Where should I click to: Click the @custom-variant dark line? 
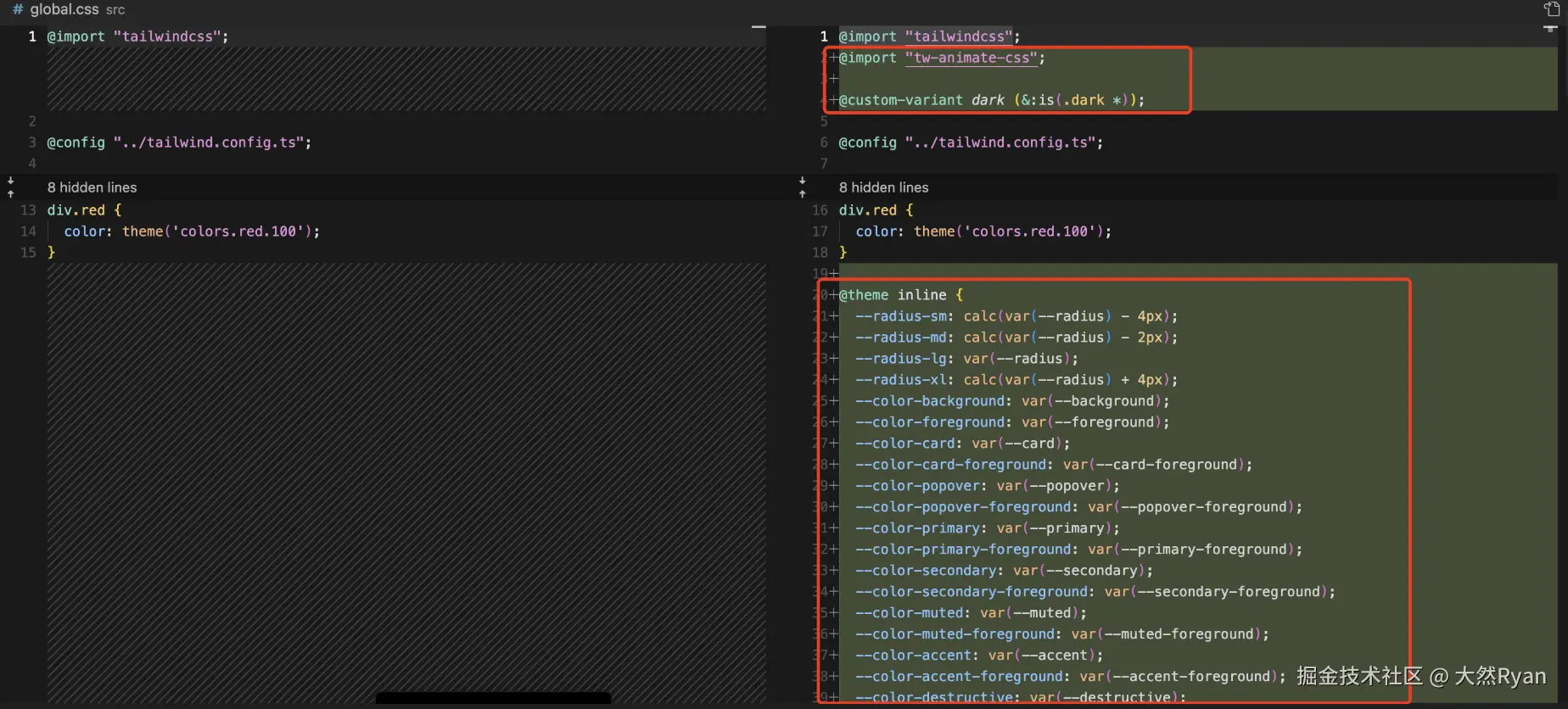coord(992,100)
